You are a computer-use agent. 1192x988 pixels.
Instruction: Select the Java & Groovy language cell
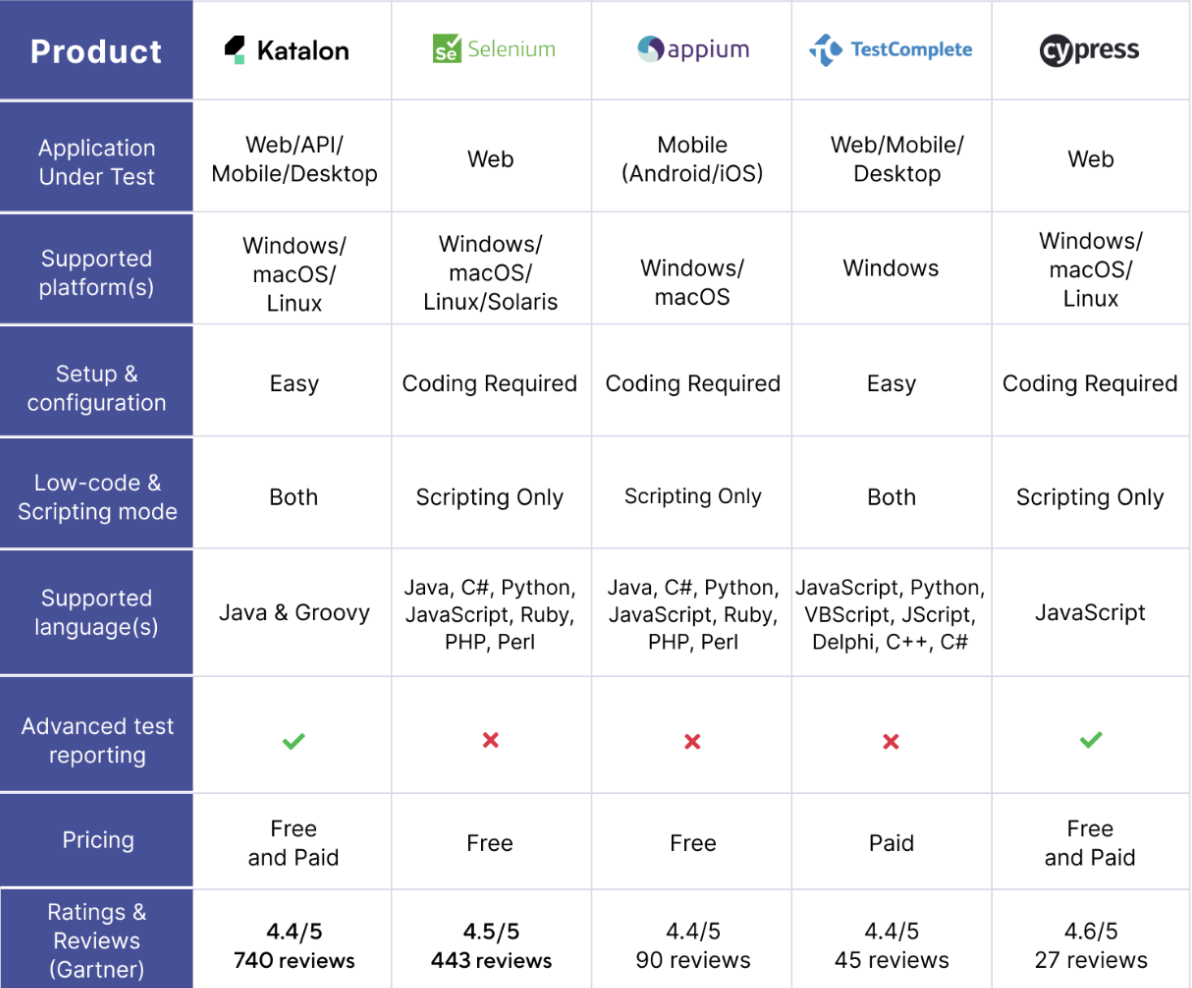(x=294, y=612)
